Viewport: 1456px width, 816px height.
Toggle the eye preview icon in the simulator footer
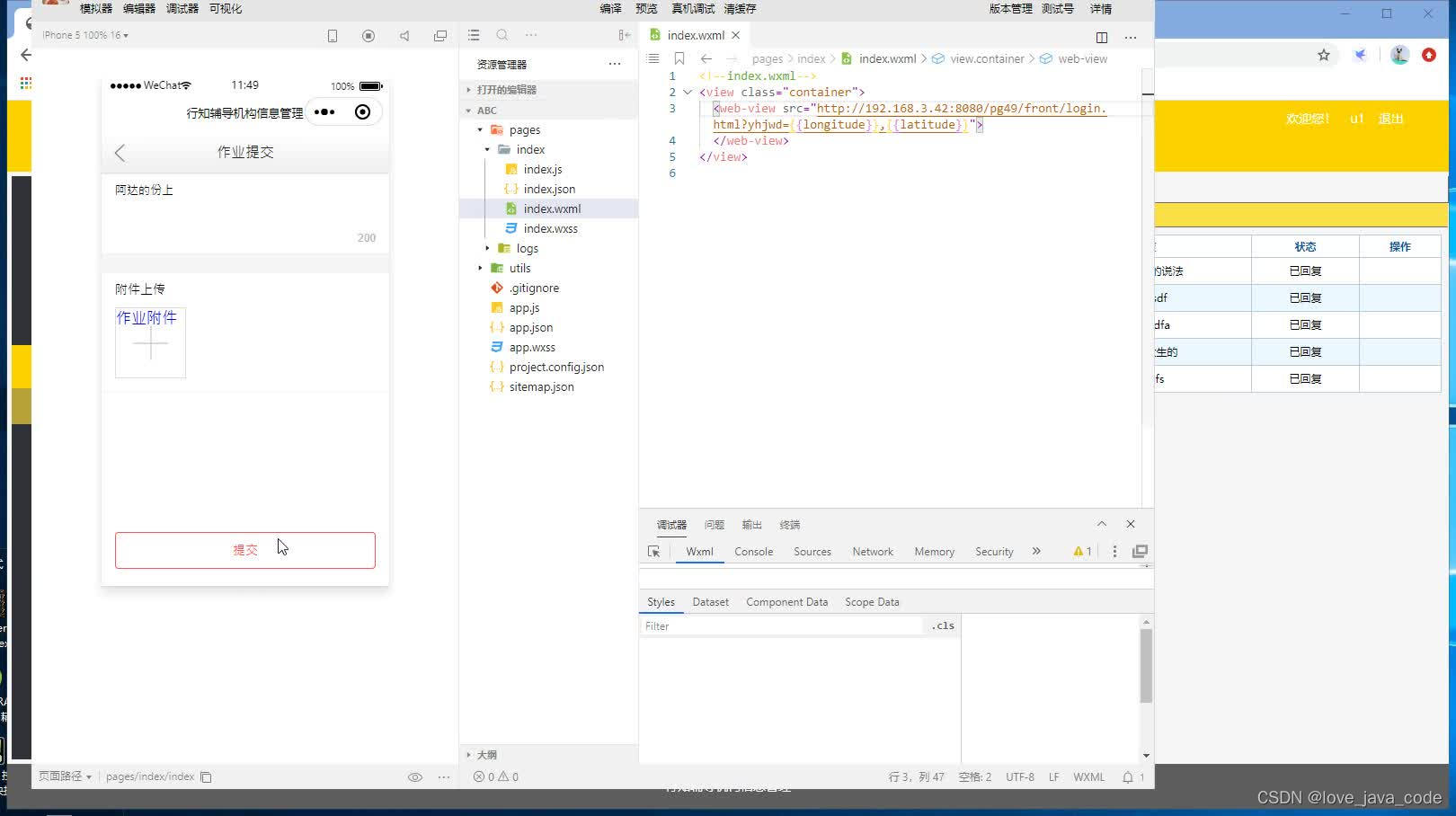415,777
